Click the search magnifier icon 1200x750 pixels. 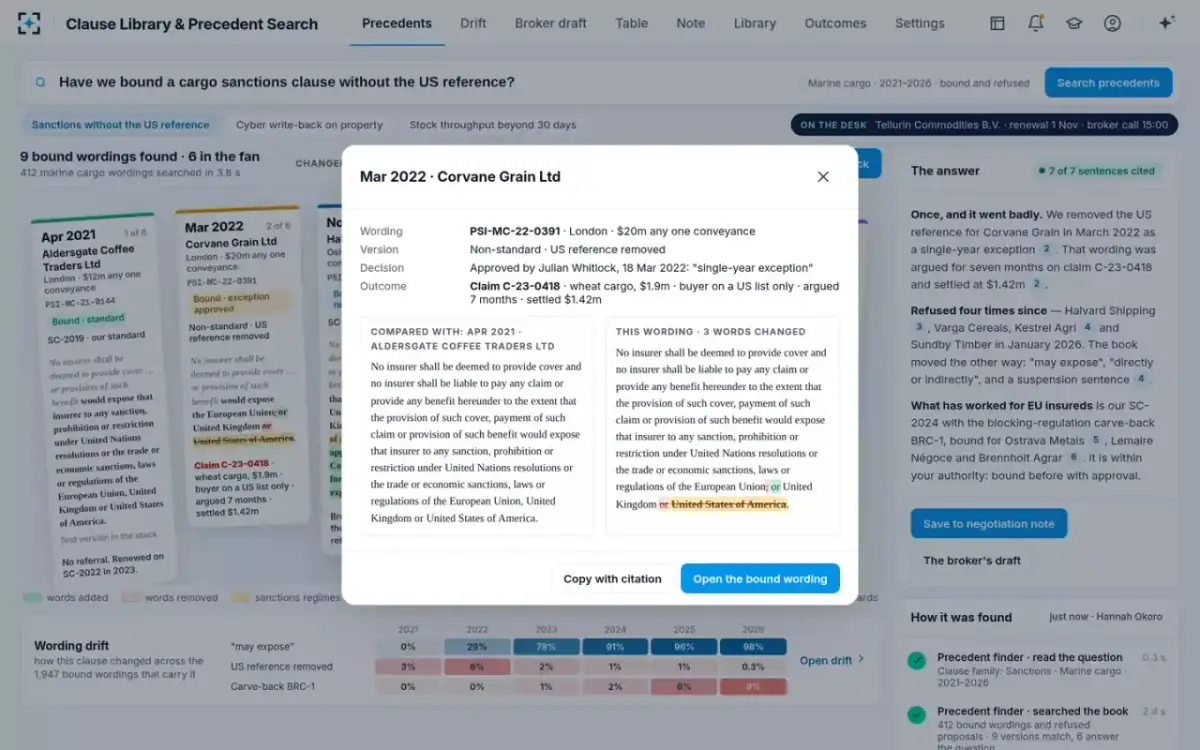pos(41,82)
